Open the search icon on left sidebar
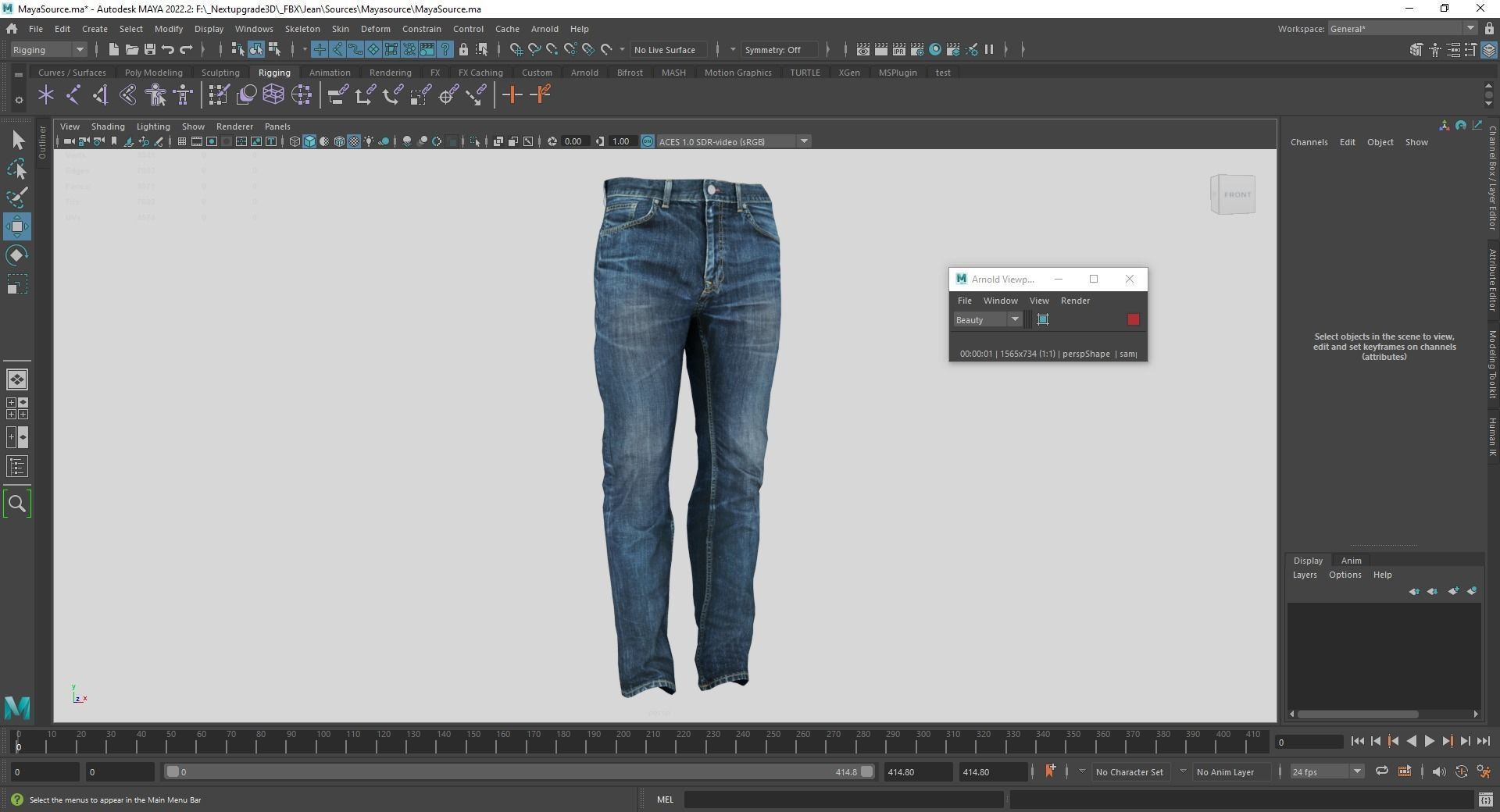Image resolution: width=1500 pixels, height=812 pixels. [17, 504]
